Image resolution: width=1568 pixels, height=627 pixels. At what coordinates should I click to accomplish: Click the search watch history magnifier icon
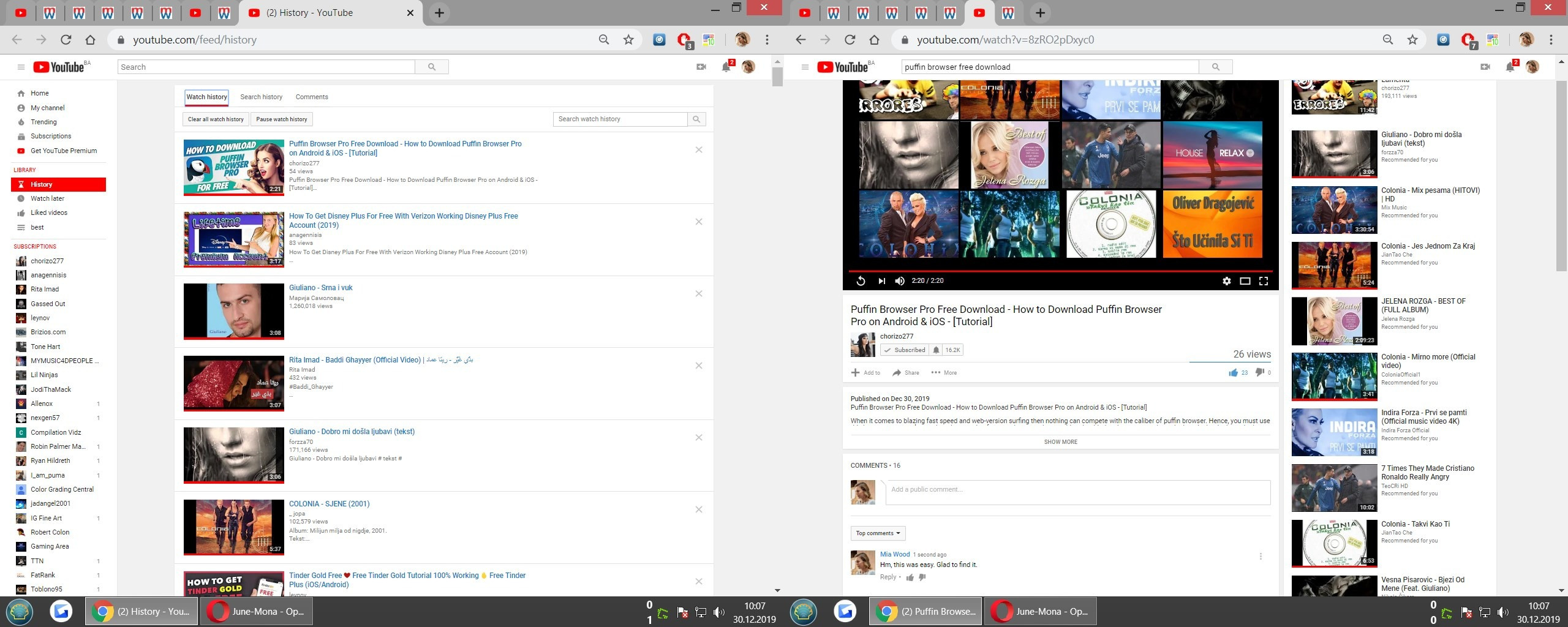[696, 119]
